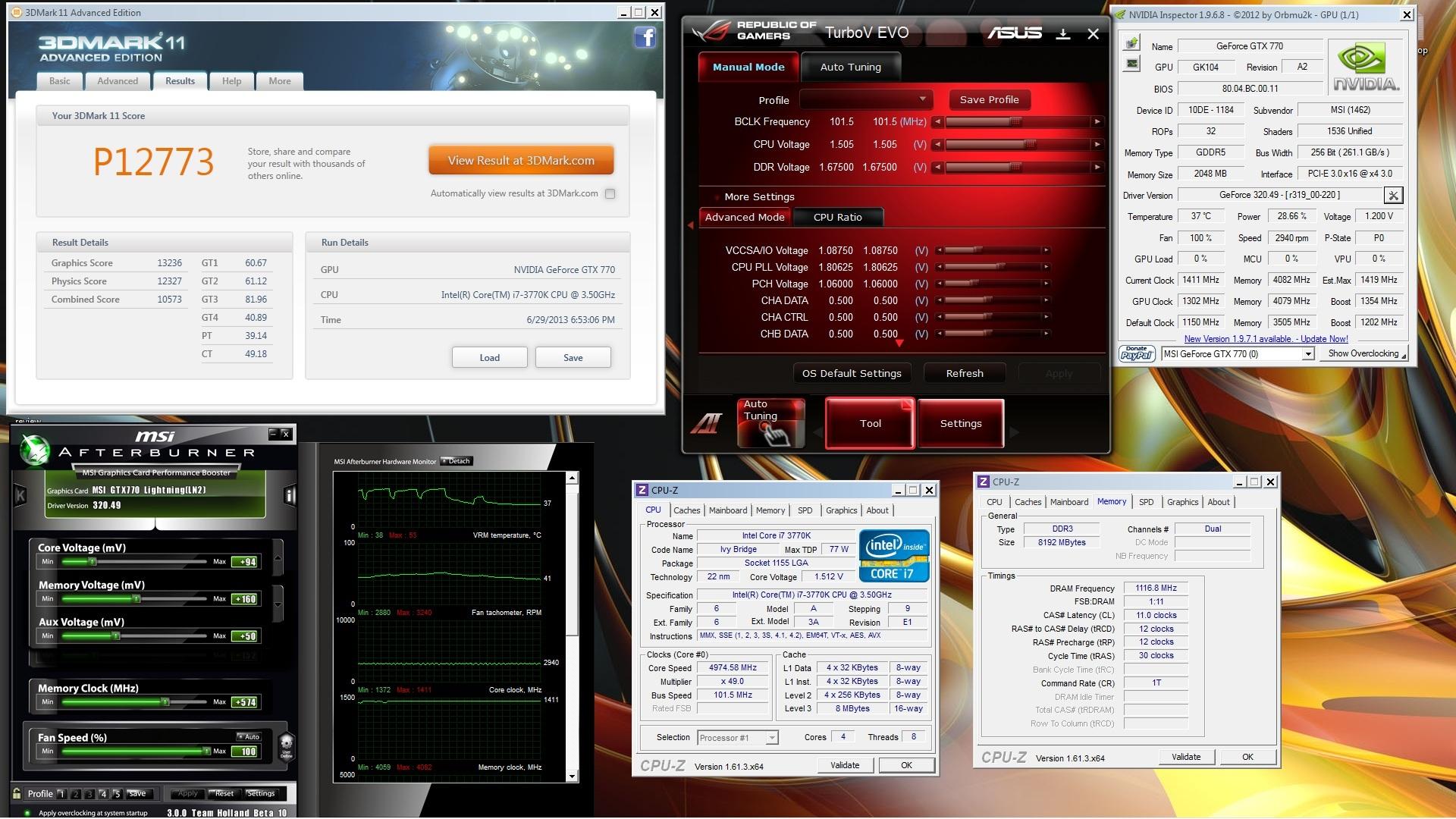Screen dimensions: 1456x819
Task: Click BCLK Frequency decrease arrow in TurboV
Action: tap(938, 121)
